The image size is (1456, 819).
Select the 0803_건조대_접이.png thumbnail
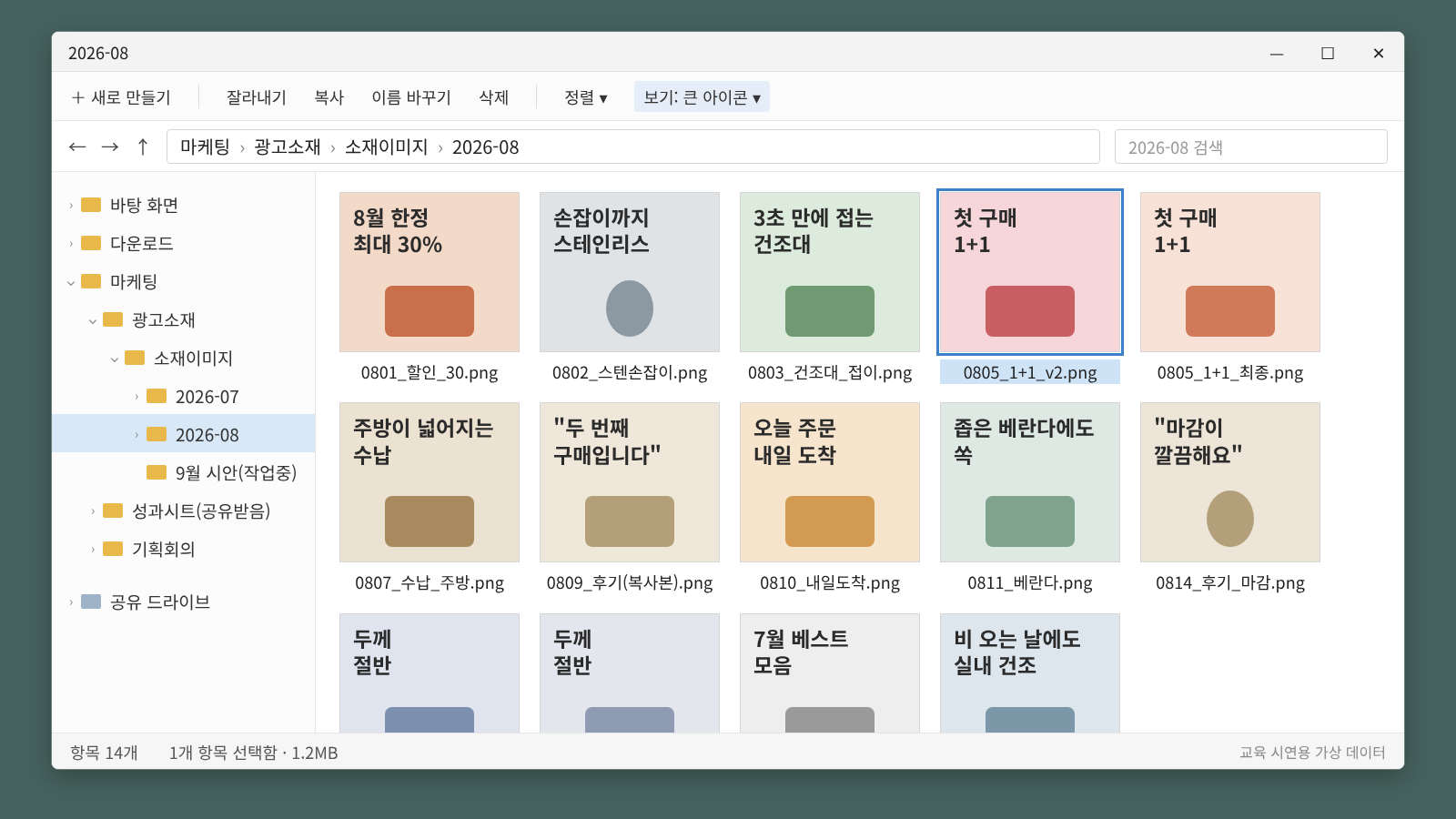[x=830, y=272]
